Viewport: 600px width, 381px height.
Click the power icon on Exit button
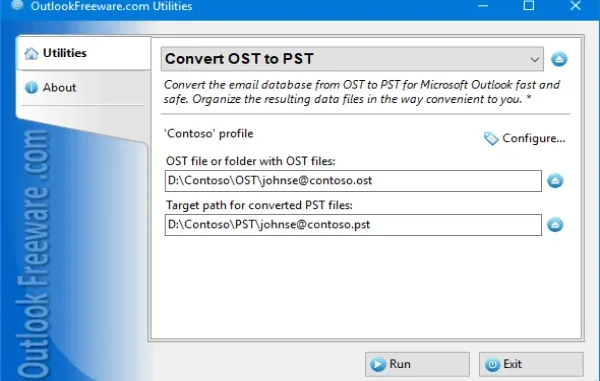(x=492, y=364)
